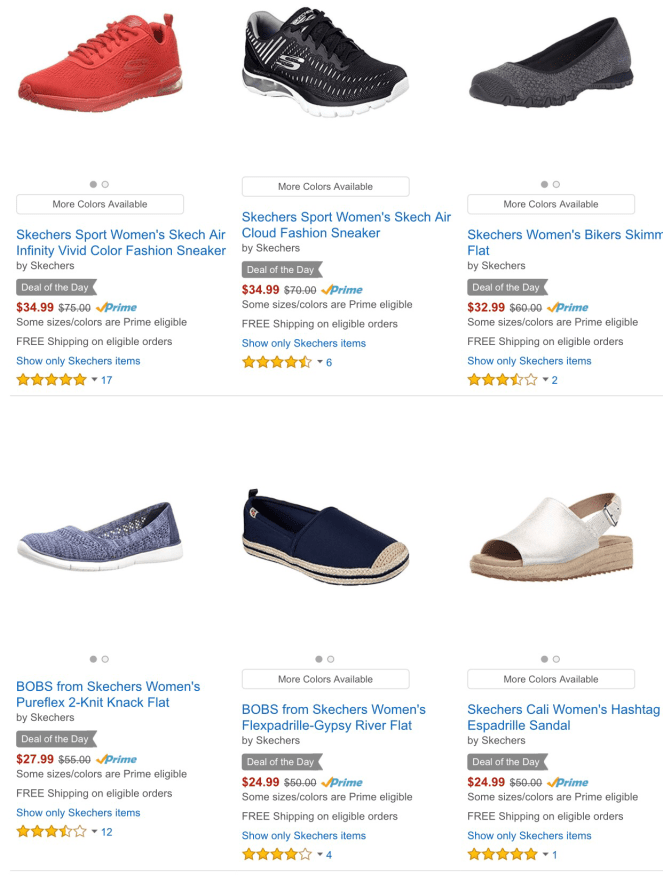
Task: Open BOBS Pureflex 2-Knit Knack Flat product link
Action: click(x=108, y=694)
